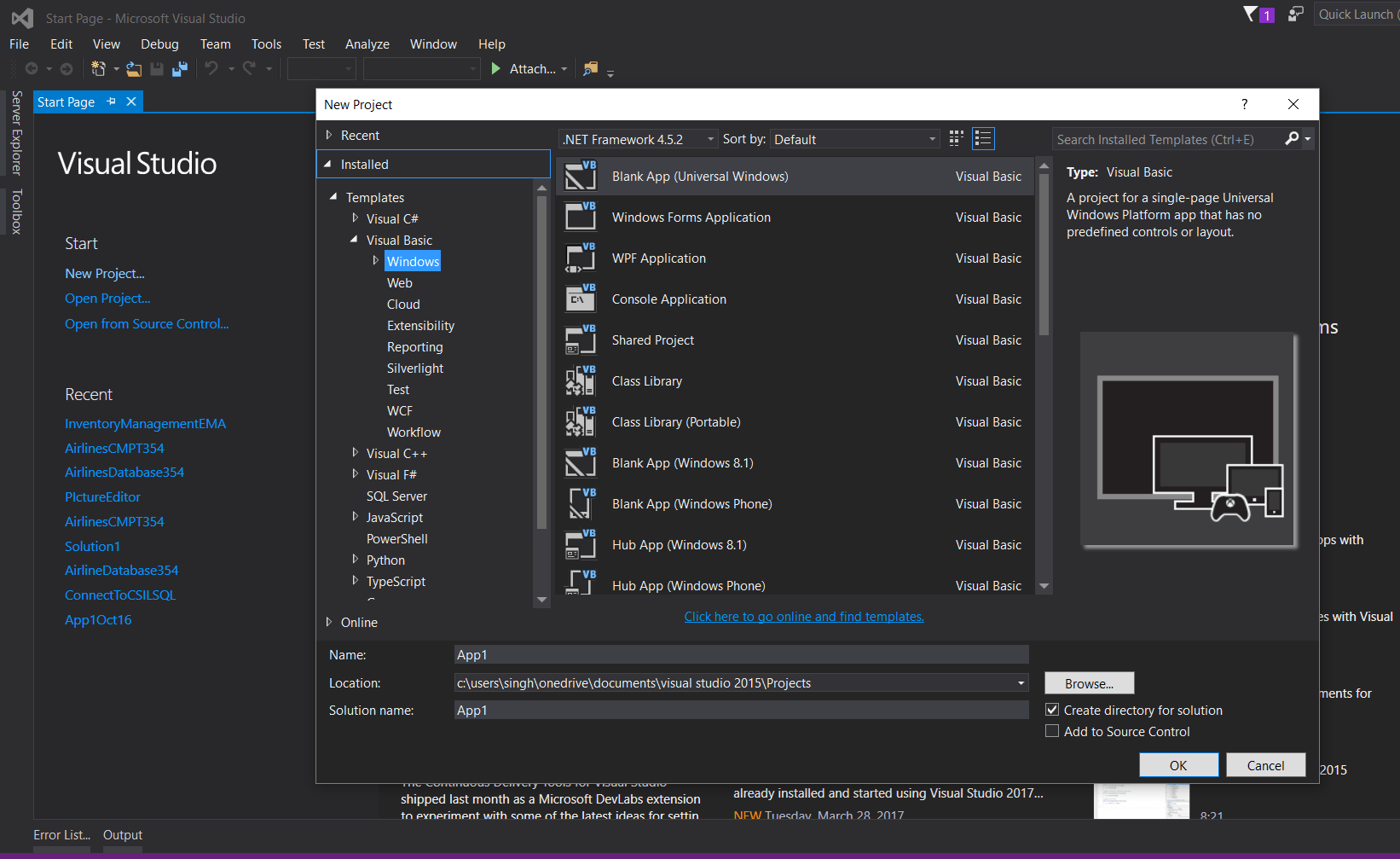Check Add to Source Control

pyautogui.click(x=1052, y=731)
